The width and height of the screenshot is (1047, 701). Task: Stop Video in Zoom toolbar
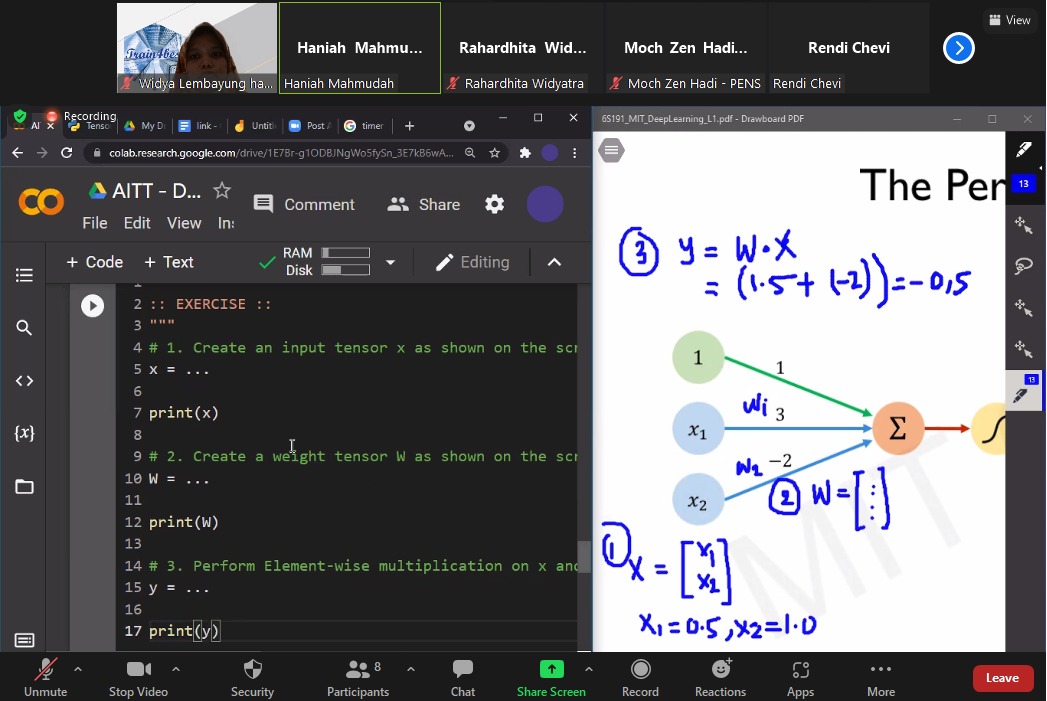(x=138, y=678)
